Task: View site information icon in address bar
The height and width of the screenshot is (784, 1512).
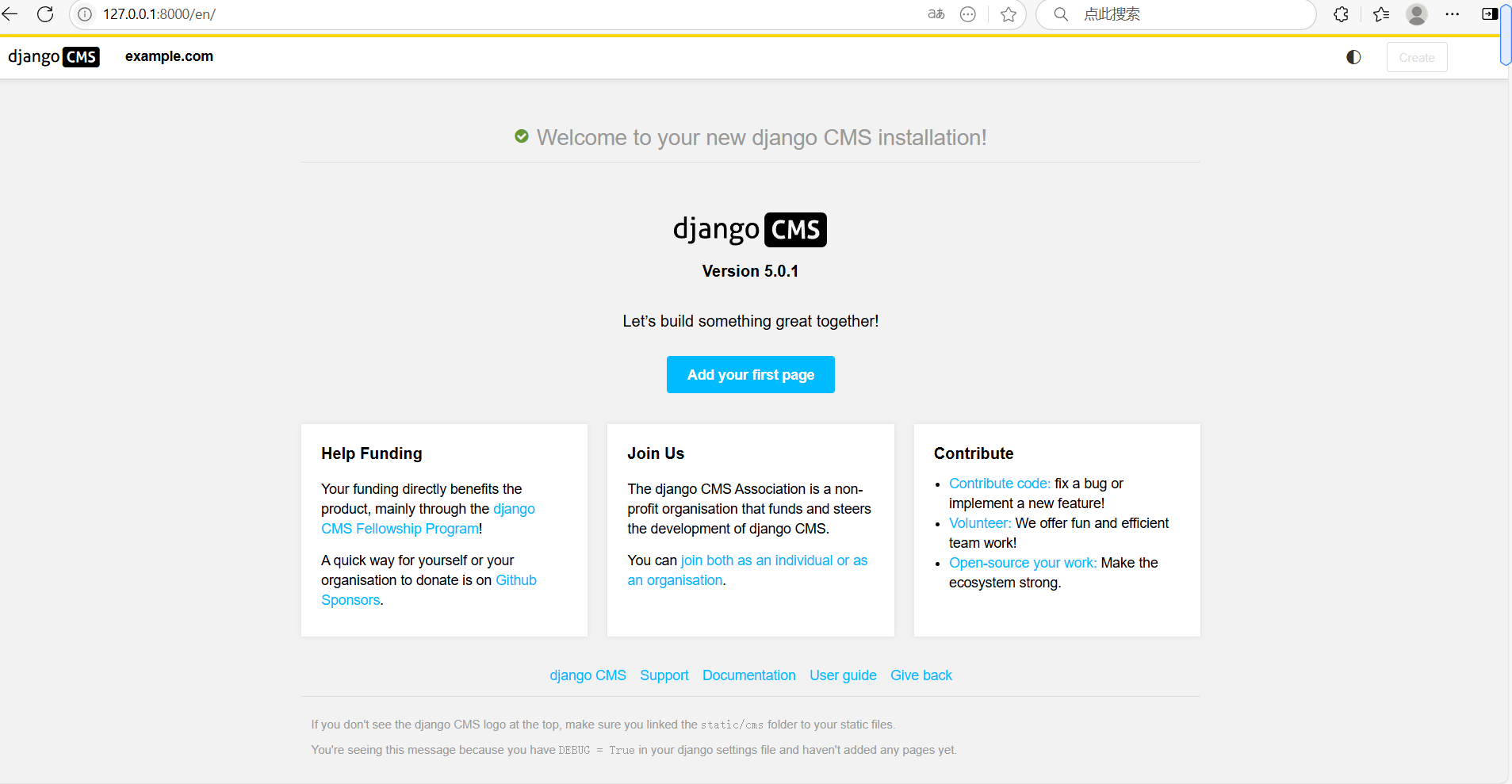Action: tap(85, 14)
